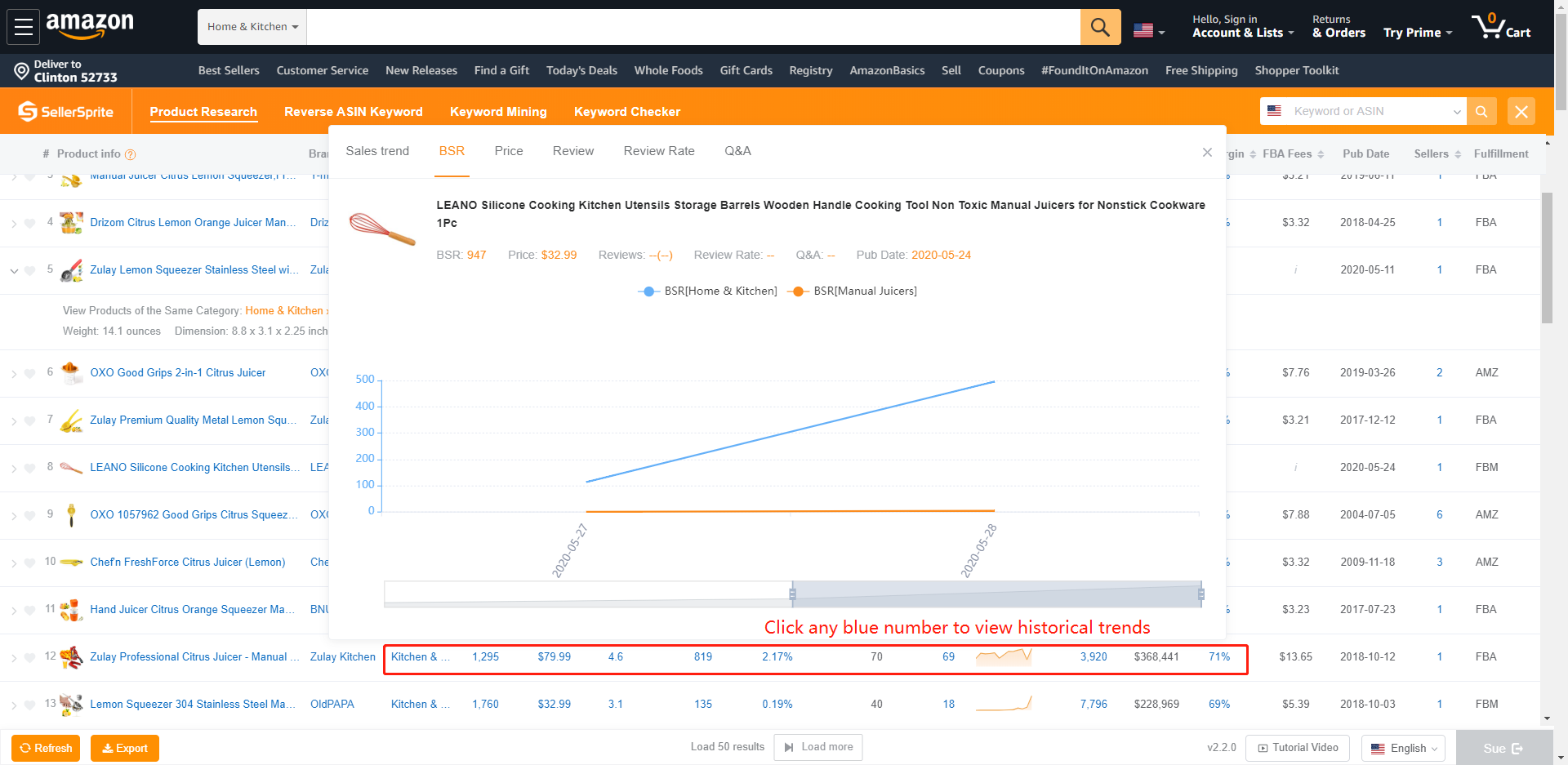Collapse row 5 Zulay Lemon Squeezer details
Screen dimensions: 1568x765
tap(13, 270)
